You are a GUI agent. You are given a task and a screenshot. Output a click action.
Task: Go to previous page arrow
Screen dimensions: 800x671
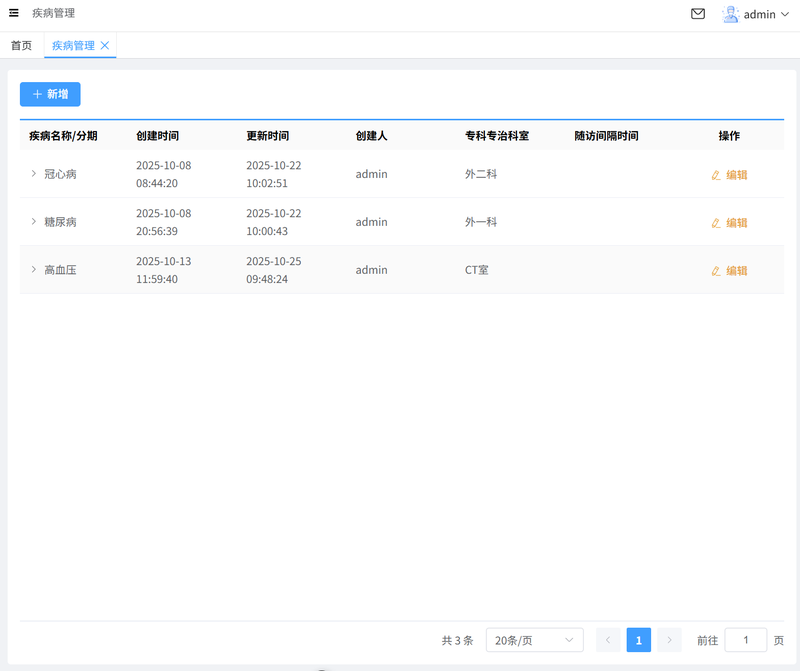pyautogui.click(x=608, y=640)
